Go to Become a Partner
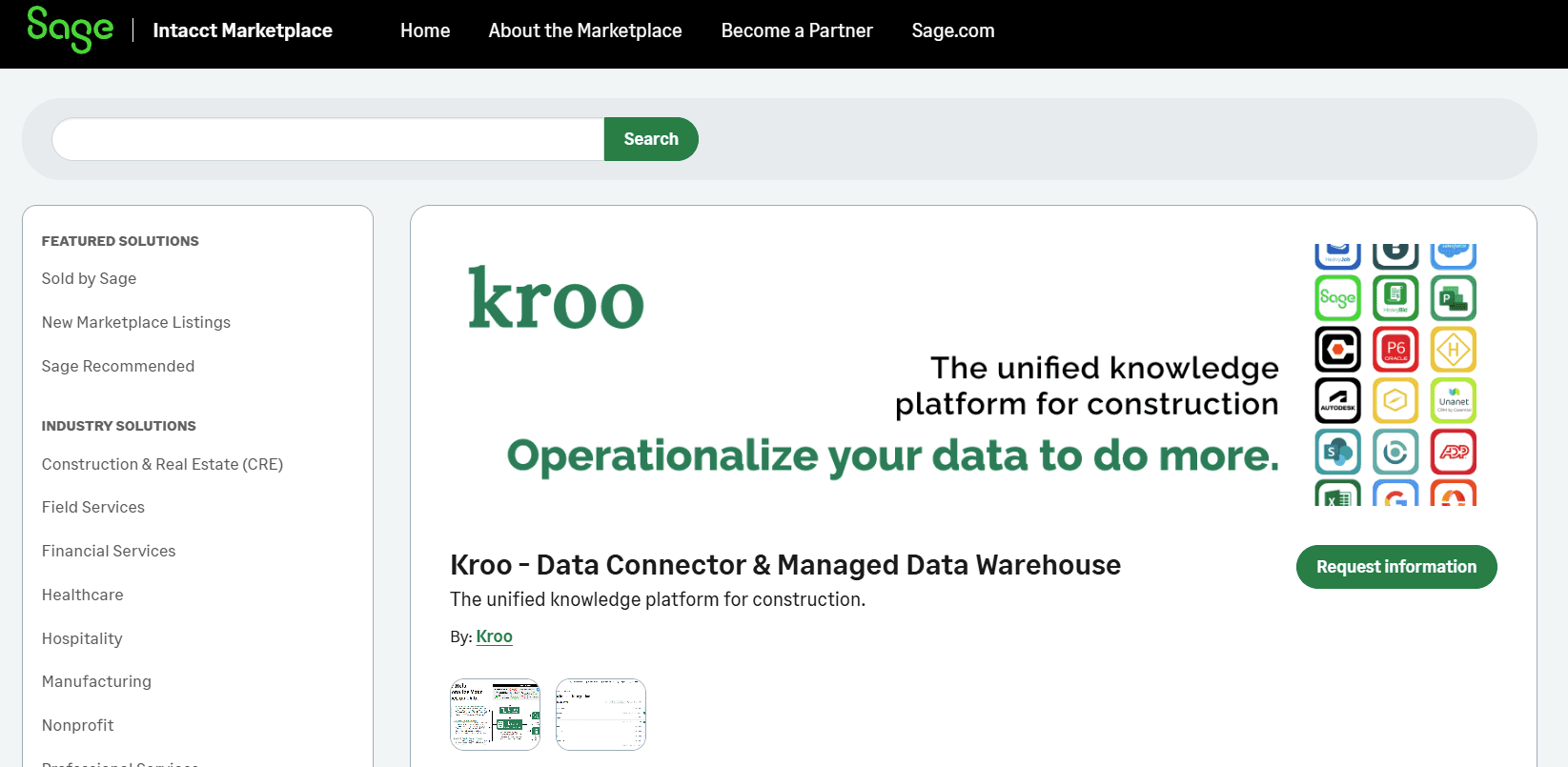The image size is (1568, 767). (x=797, y=30)
